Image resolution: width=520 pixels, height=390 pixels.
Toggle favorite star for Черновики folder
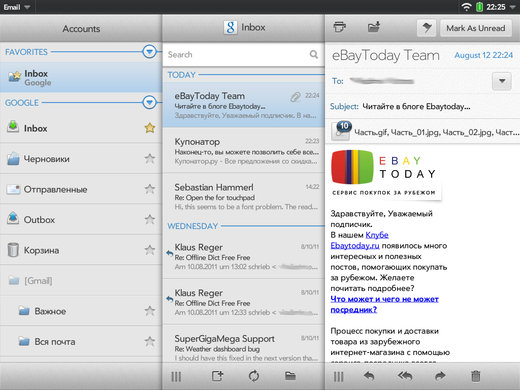coord(150,159)
